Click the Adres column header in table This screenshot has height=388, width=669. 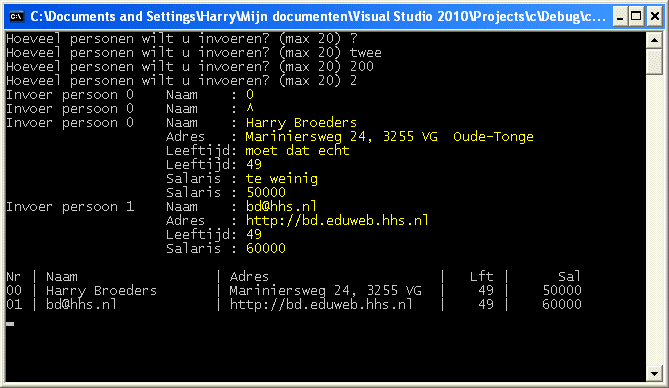(249, 277)
